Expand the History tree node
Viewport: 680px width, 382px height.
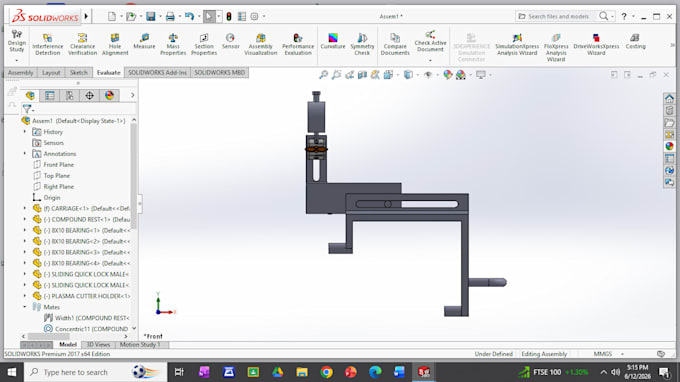click(25, 131)
